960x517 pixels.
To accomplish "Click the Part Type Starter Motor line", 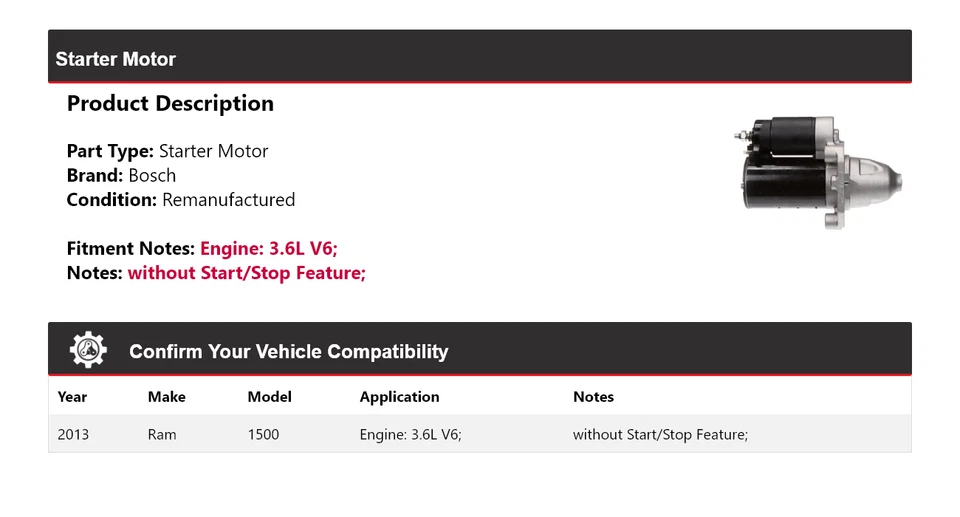I will (x=167, y=151).
